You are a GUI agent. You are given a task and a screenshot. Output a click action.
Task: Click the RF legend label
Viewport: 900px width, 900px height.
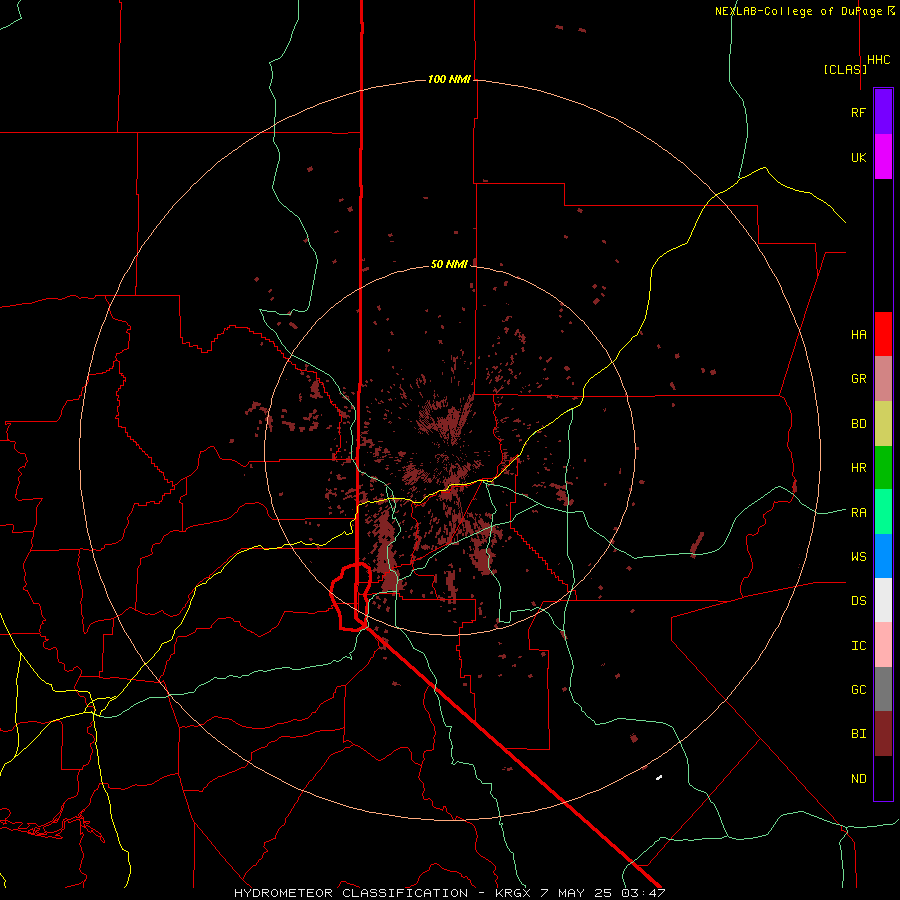tap(858, 112)
